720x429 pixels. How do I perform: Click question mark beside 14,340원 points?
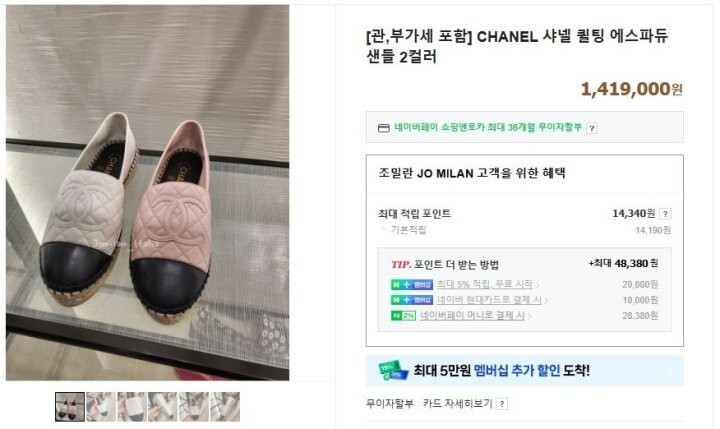click(x=665, y=214)
